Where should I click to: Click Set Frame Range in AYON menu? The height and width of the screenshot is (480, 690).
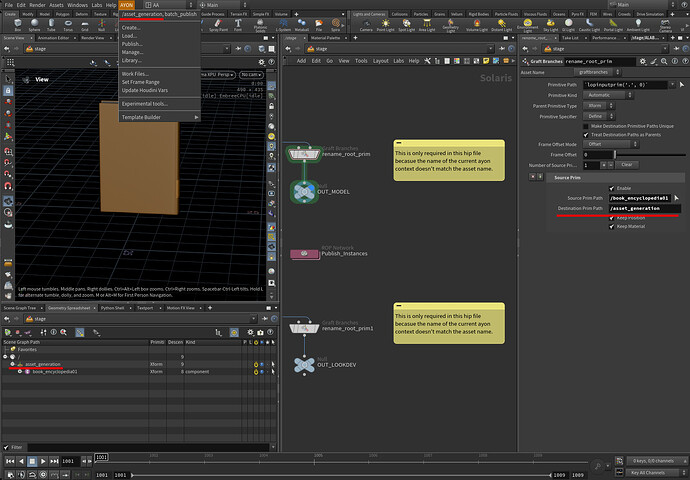pyautogui.click(x=141, y=82)
